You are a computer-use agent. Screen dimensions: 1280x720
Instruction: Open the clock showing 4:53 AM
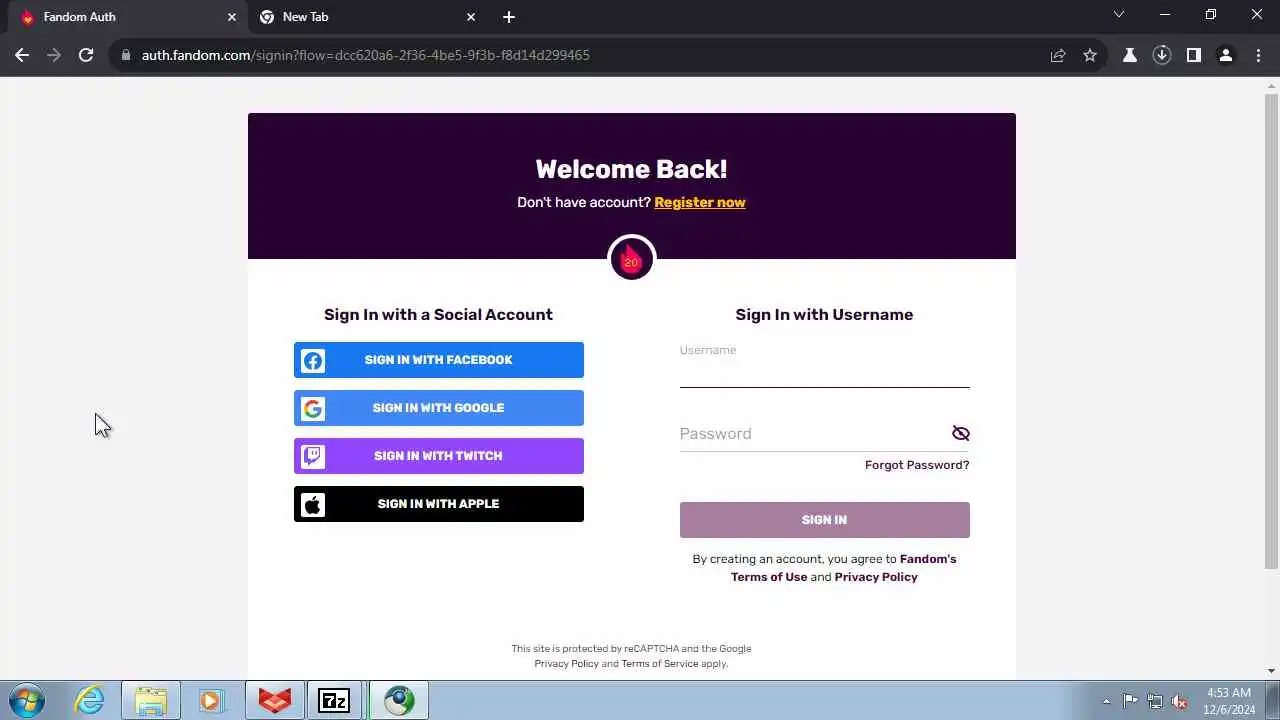[1229, 701]
